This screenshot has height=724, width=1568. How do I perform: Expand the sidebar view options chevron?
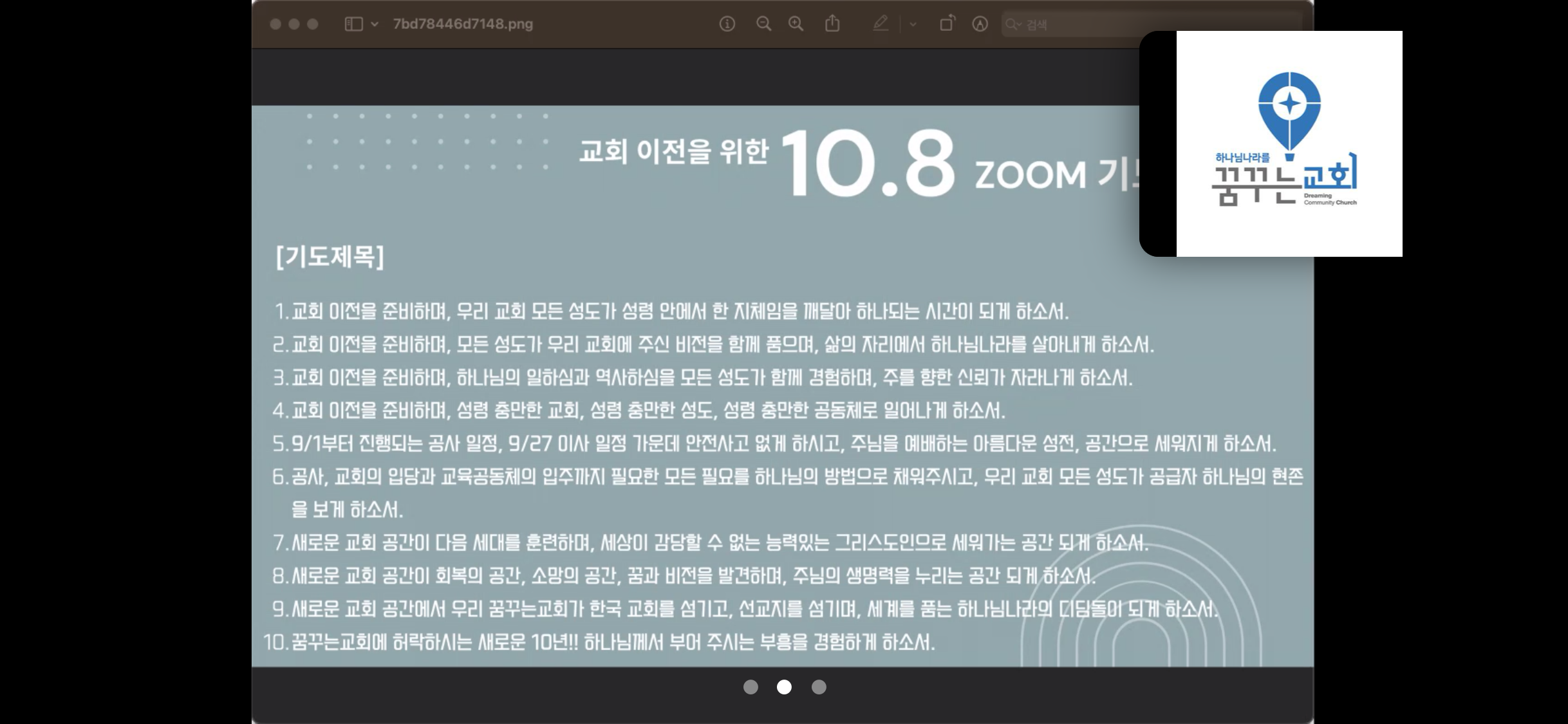tap(375, 24)
